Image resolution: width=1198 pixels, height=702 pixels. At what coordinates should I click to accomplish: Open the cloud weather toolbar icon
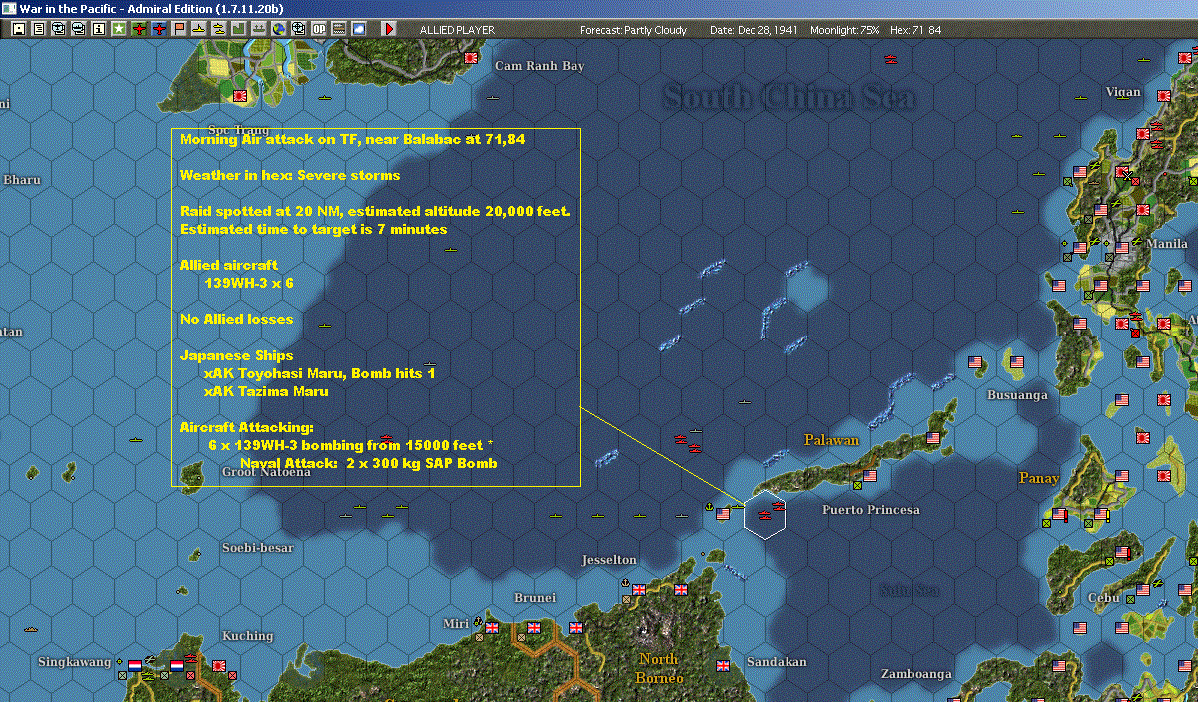[358, 29]
